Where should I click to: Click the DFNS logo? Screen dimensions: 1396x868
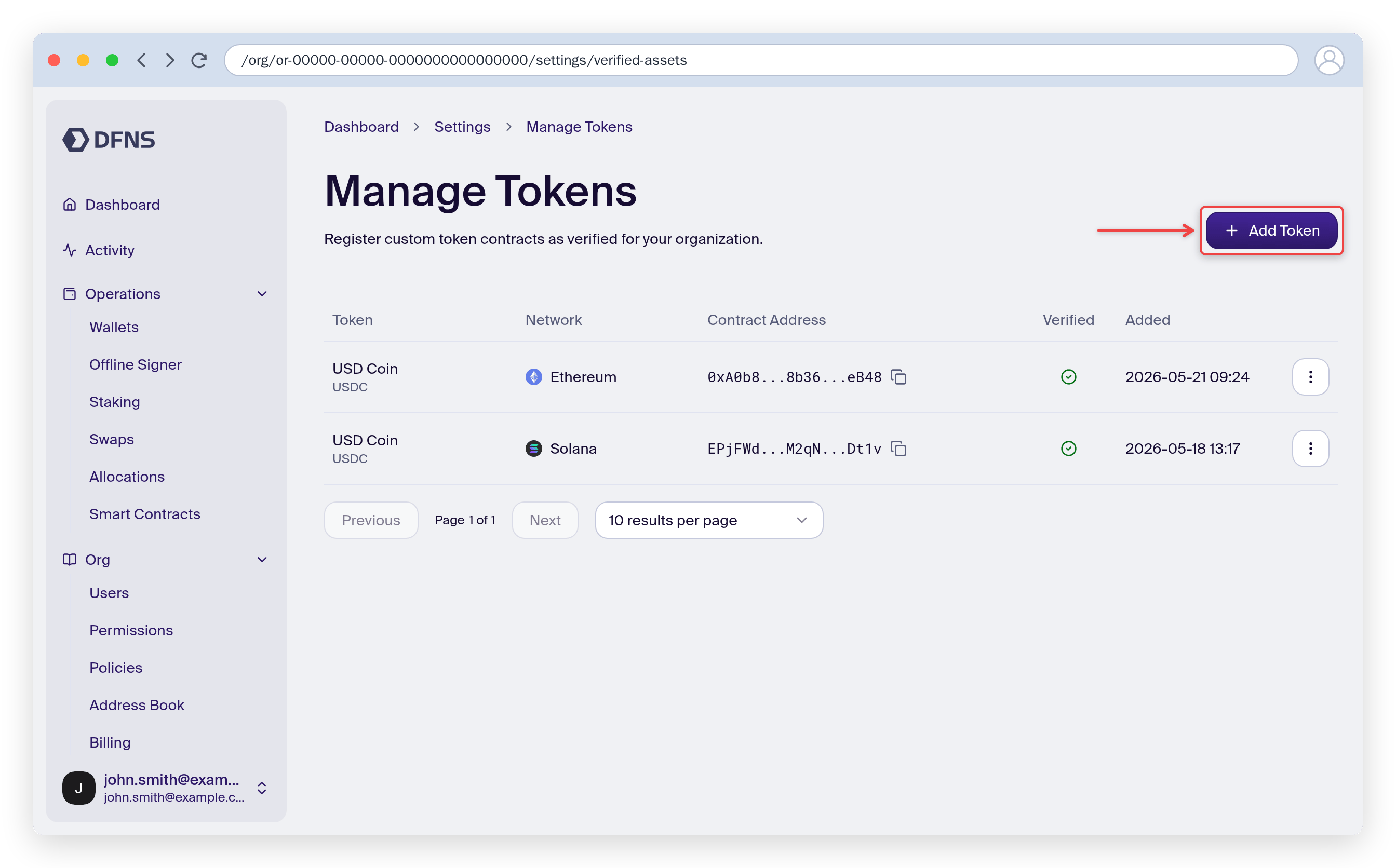(109, 140)
